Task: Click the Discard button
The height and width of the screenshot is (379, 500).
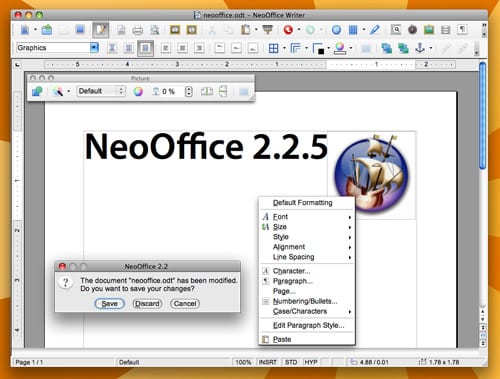Action: pos(147,304)
